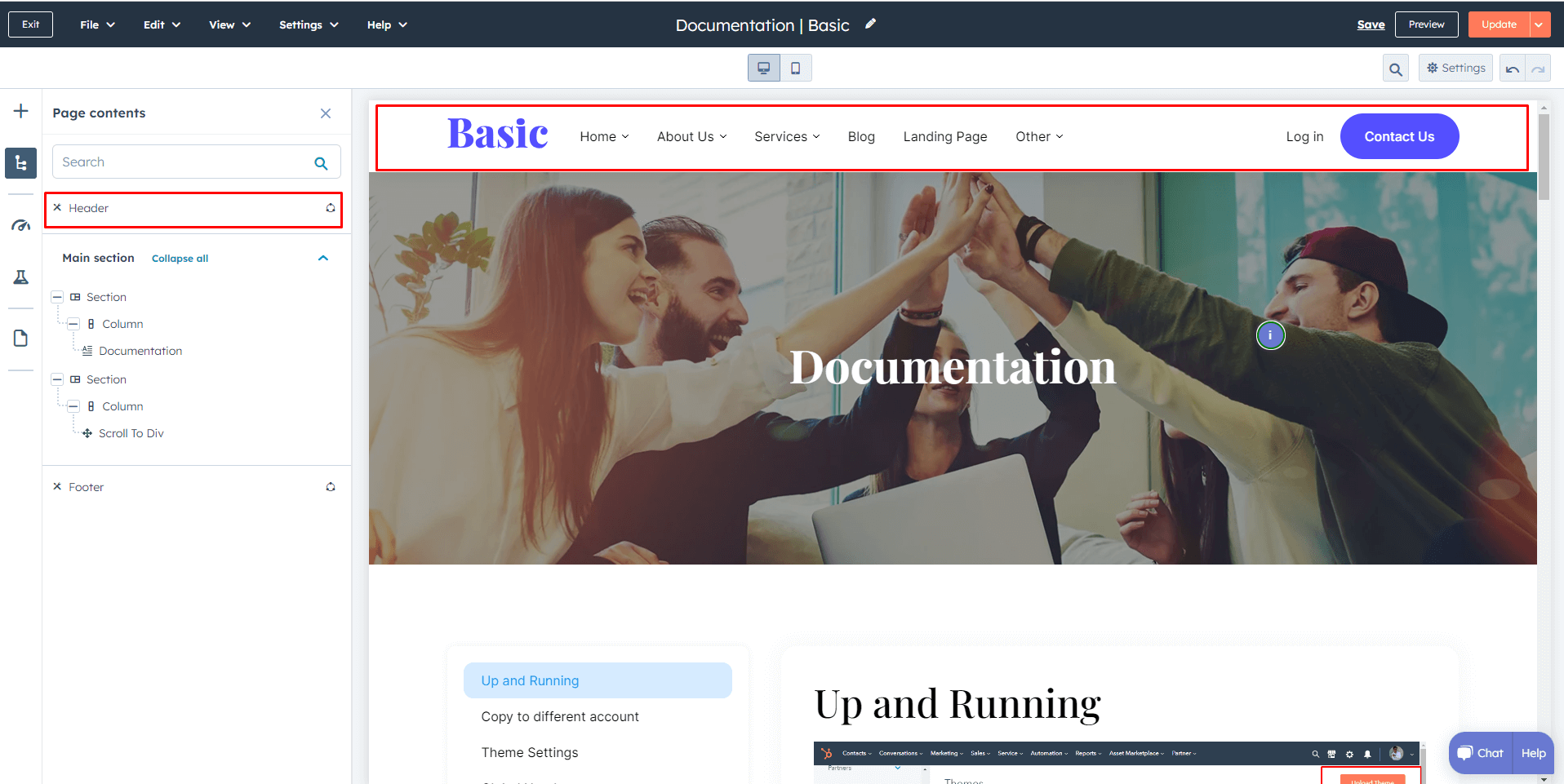Switch to desktop preview mode
1564x784 pixels.
pos(764,69)
